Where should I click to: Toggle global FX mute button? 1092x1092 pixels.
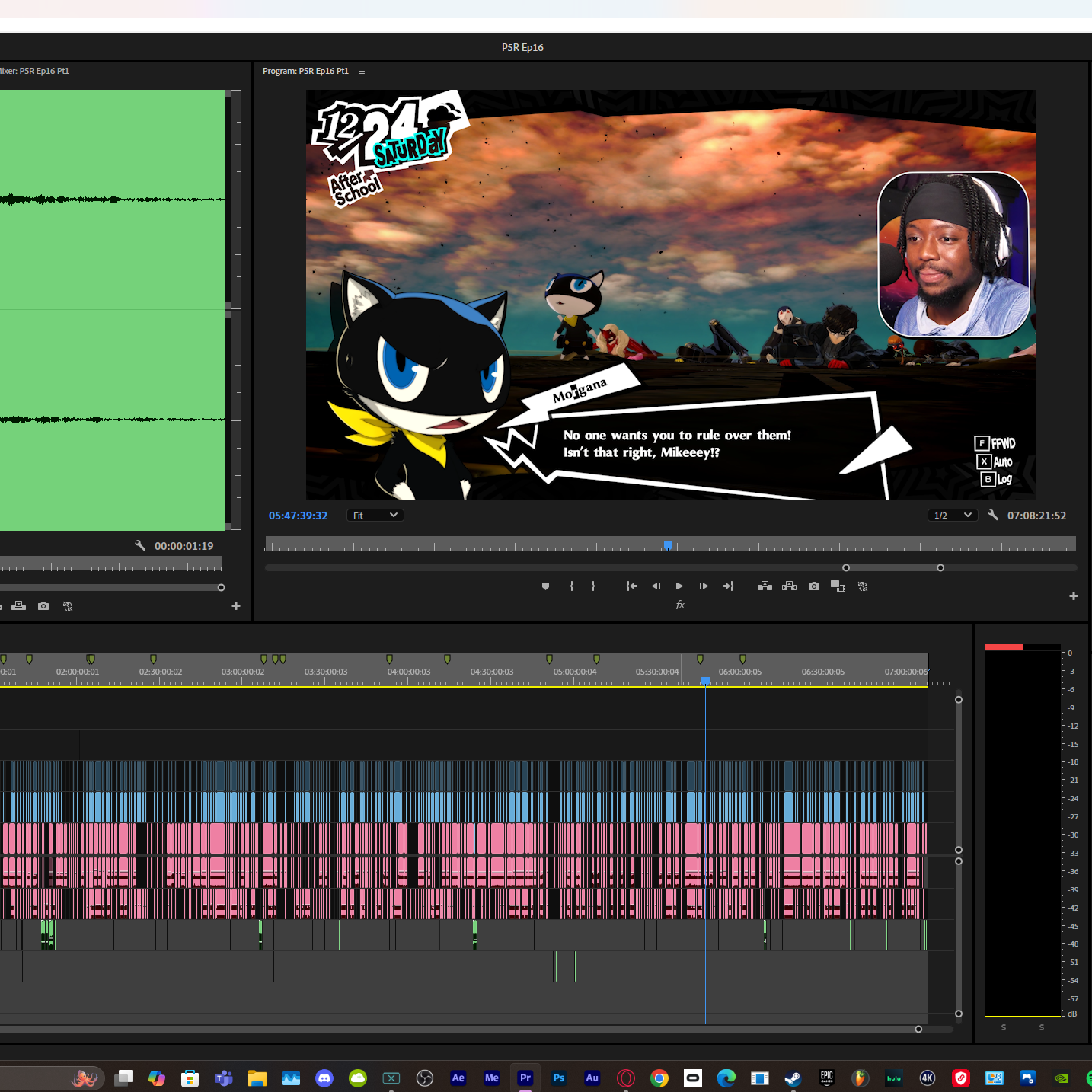pyautogui.click(x=680, y=605)
